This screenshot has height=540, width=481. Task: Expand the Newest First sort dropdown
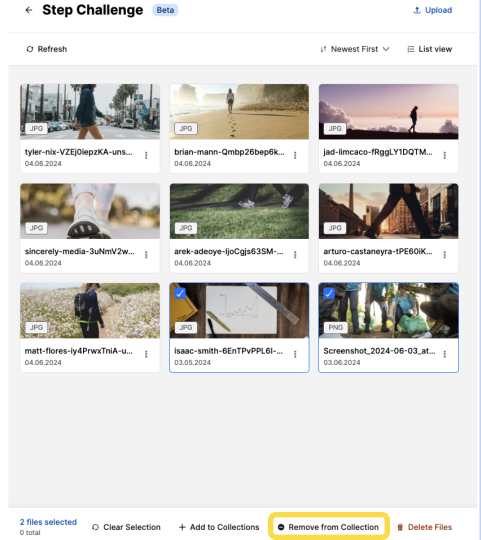coord(355,49)
